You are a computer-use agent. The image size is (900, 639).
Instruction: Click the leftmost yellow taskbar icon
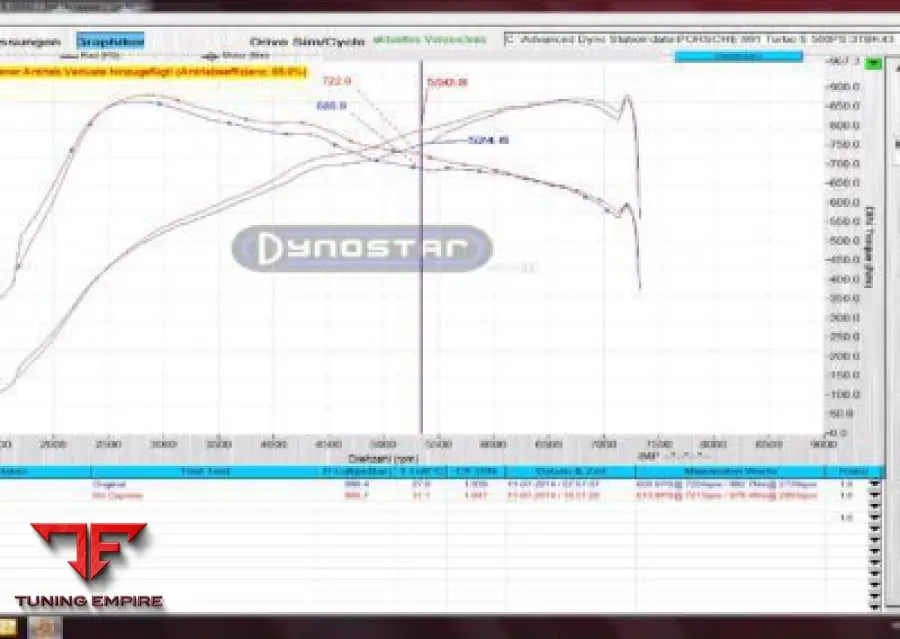click(x=8, y=628)
